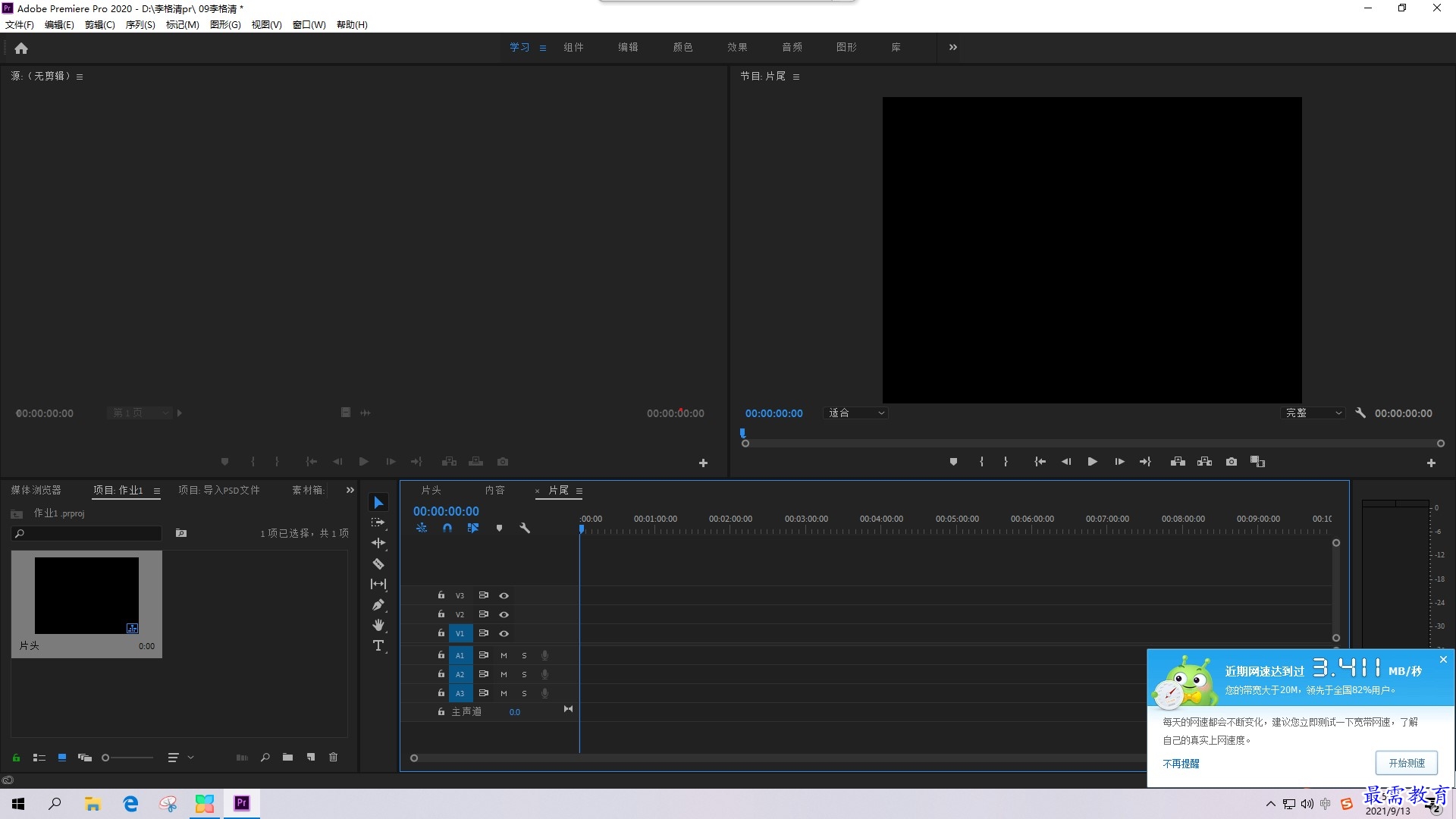Open 片尾 sequence panel menu
This screenshot has width=1456, height=819.
[x=579, y=491]
